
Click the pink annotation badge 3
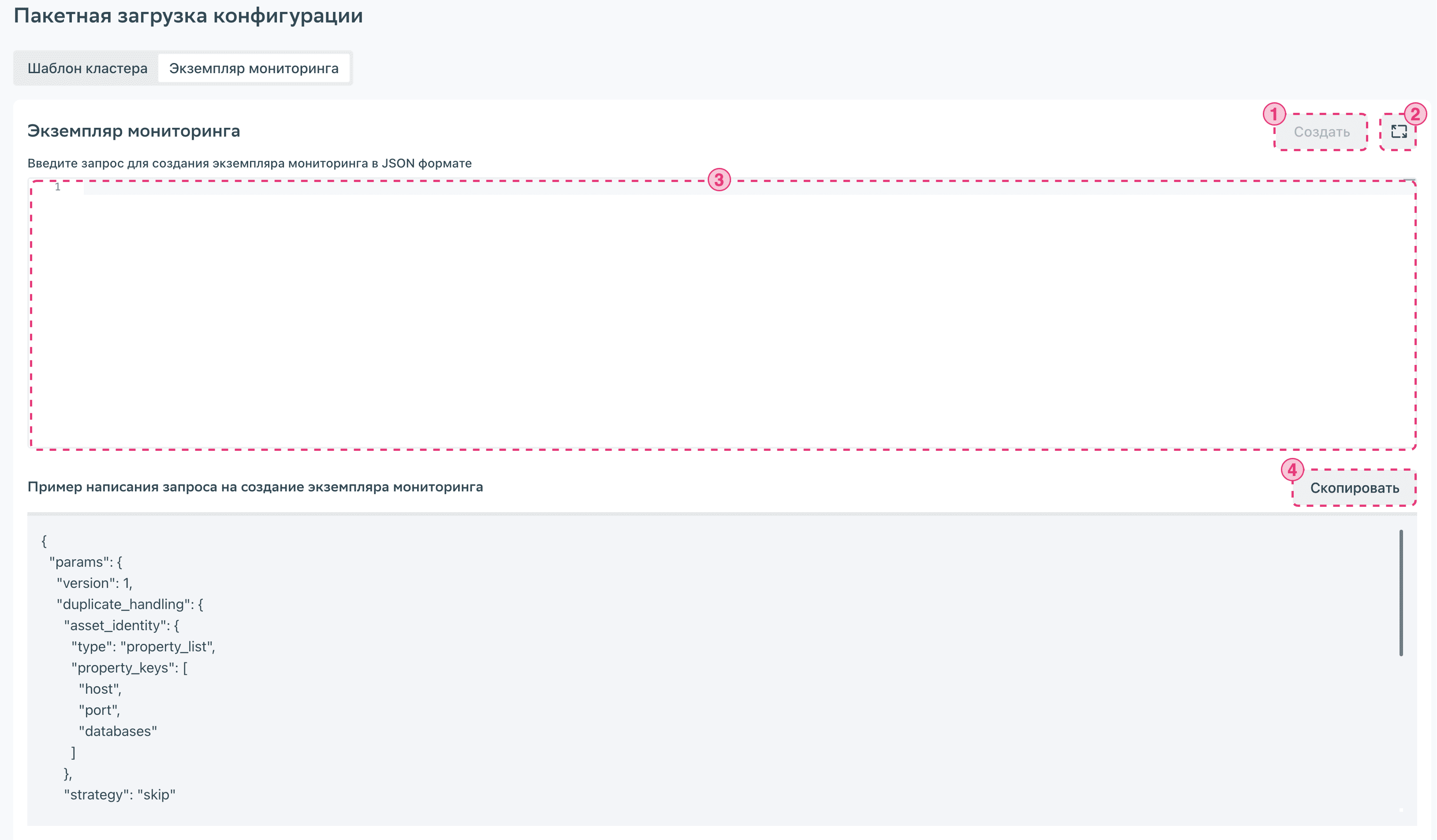(719, 179)
